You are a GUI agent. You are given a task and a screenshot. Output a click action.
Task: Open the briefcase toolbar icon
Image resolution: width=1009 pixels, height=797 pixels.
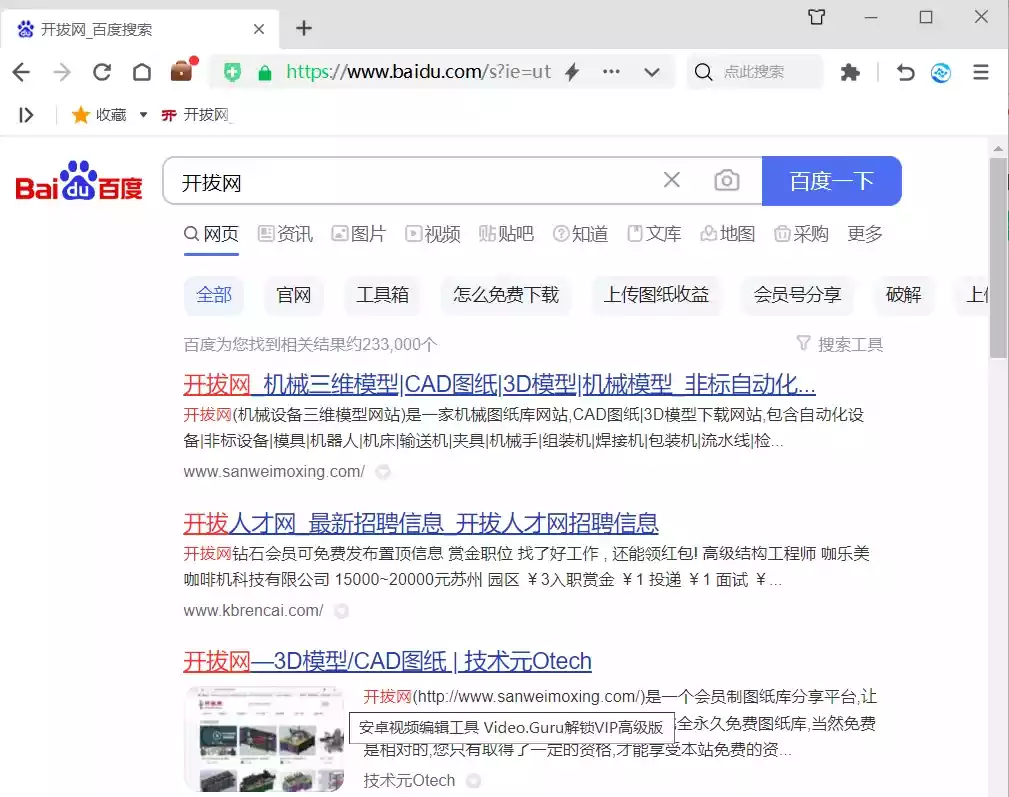point(183,70)
